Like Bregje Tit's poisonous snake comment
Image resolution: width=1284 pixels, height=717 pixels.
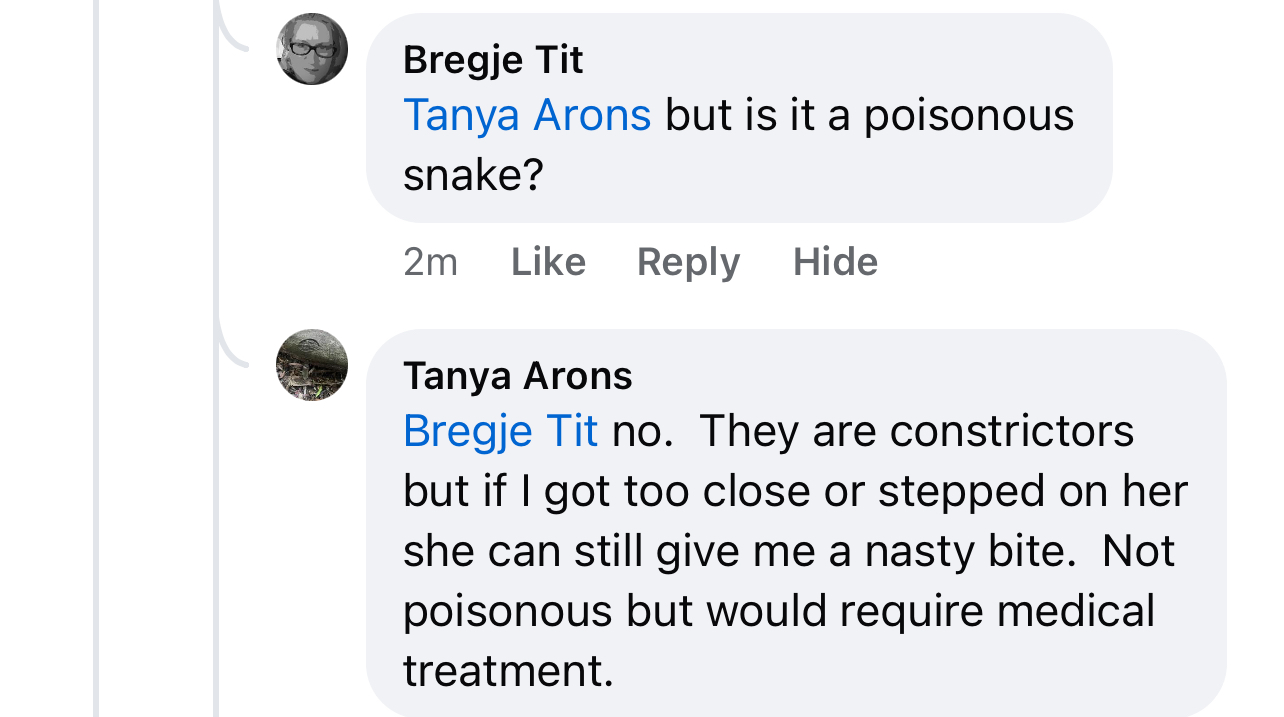[548, 262]
